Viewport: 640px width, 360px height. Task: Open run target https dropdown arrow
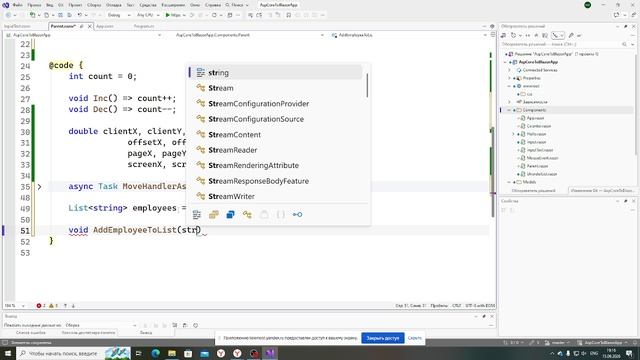point(184,15)
